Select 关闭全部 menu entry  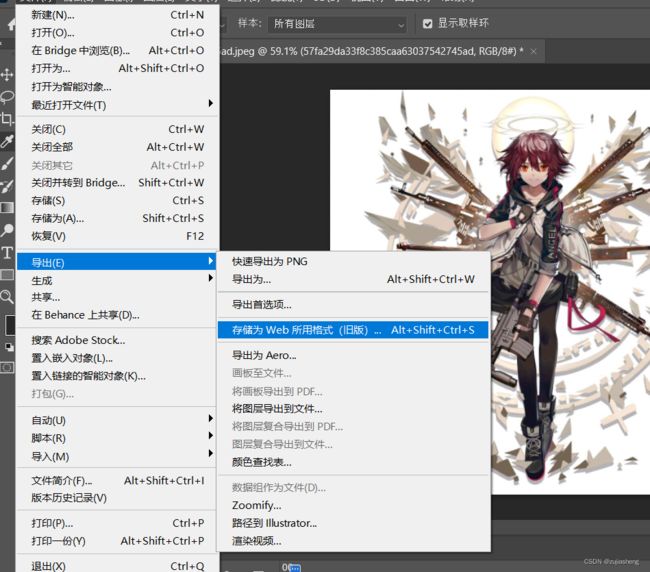click(x=117, y=147)
